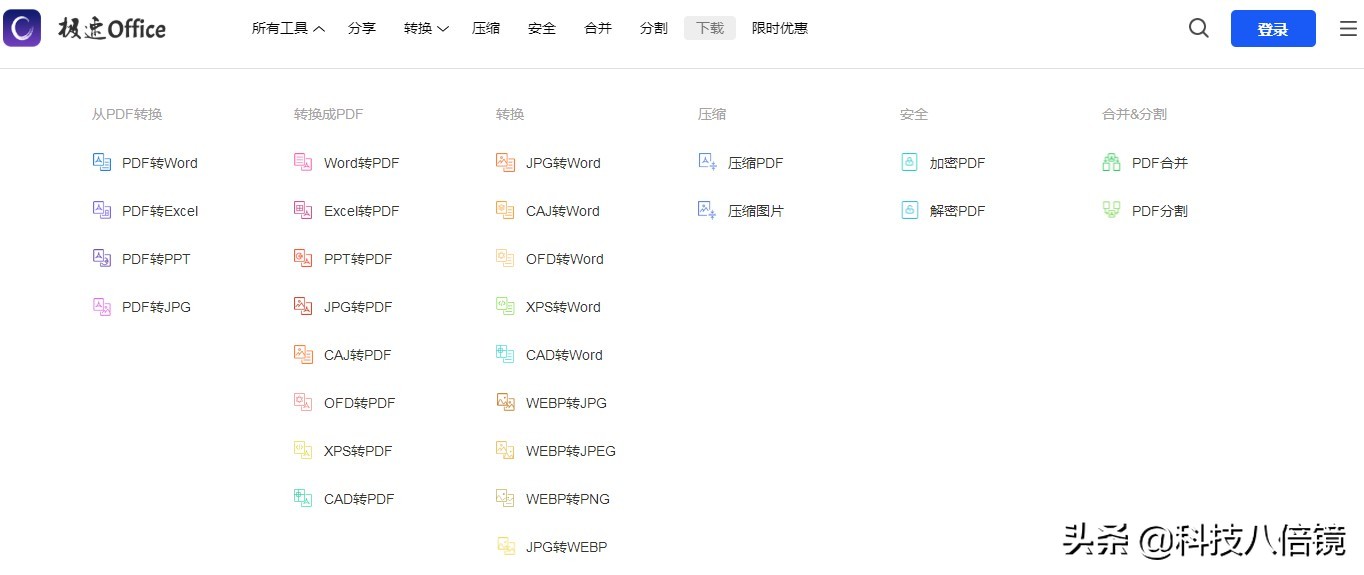
Task: Open the CAD转PDF link
Action: pyautogui.click(x=359, y=499)
